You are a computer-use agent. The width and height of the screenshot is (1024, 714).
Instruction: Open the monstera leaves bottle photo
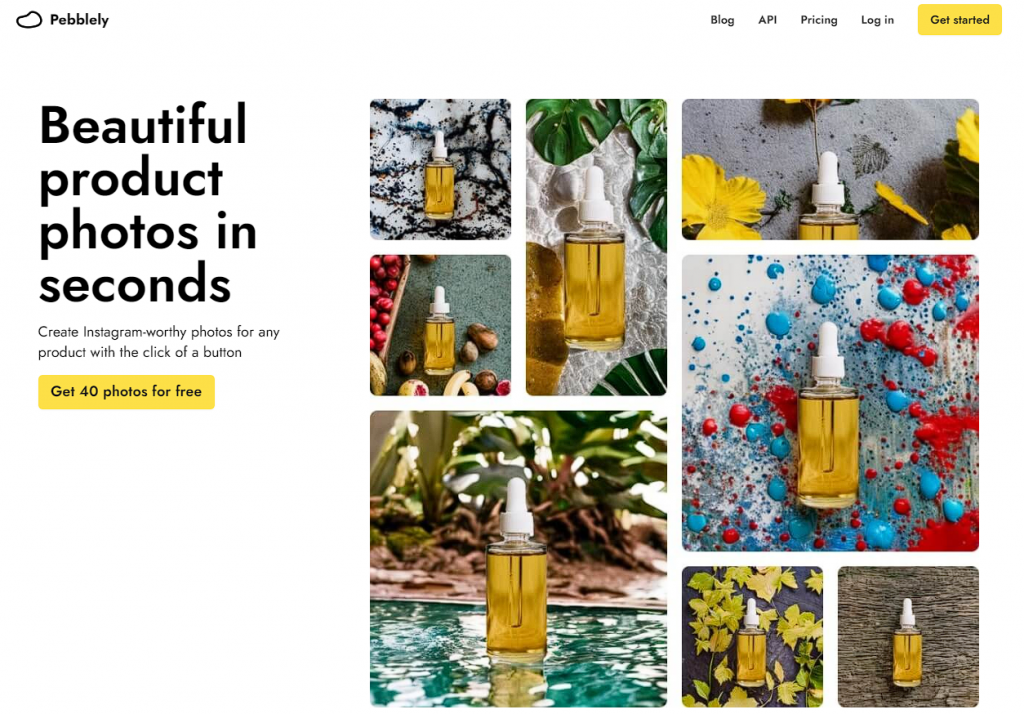pos(596,247)
